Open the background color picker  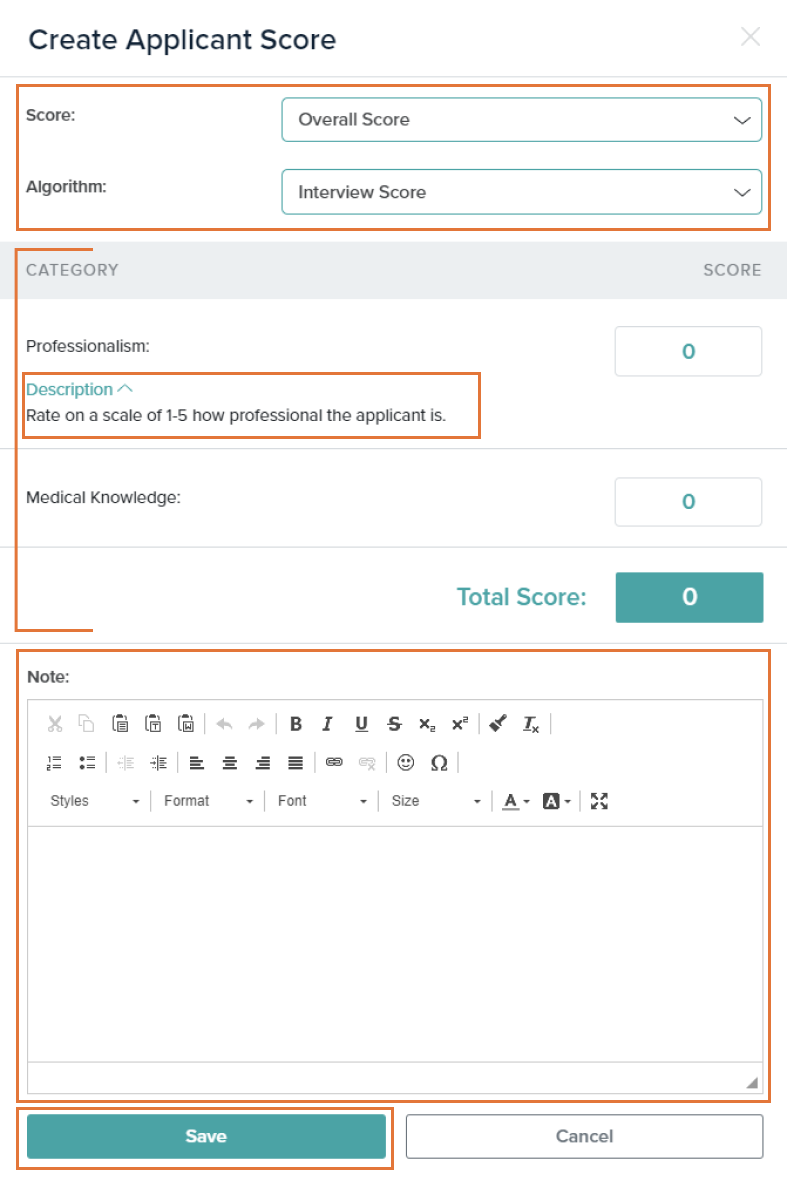click(x=557, y=801)
